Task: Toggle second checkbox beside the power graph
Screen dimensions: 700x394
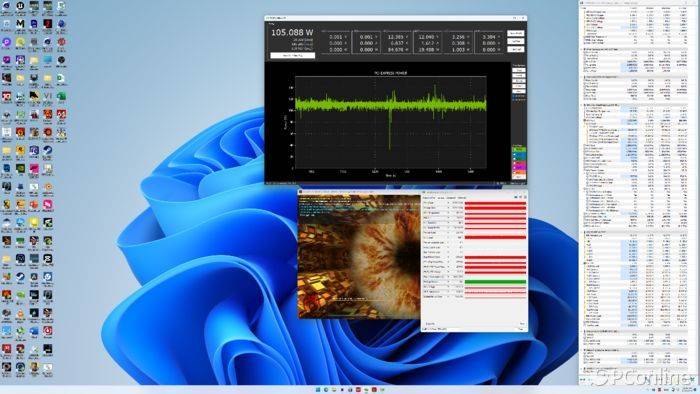Action: (513, 100)
